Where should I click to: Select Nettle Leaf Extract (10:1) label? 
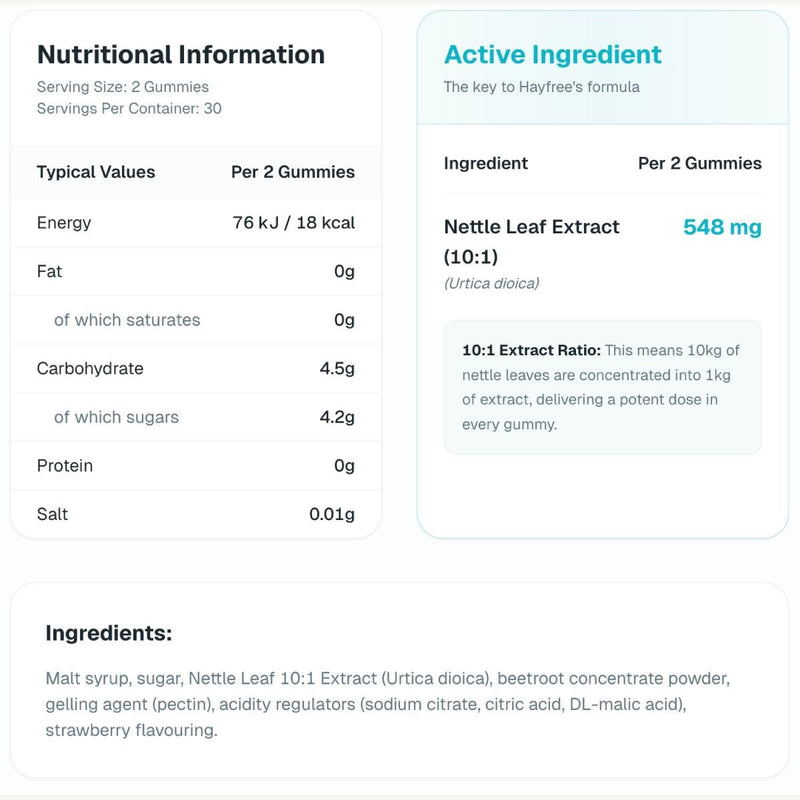tap(531, 241)
